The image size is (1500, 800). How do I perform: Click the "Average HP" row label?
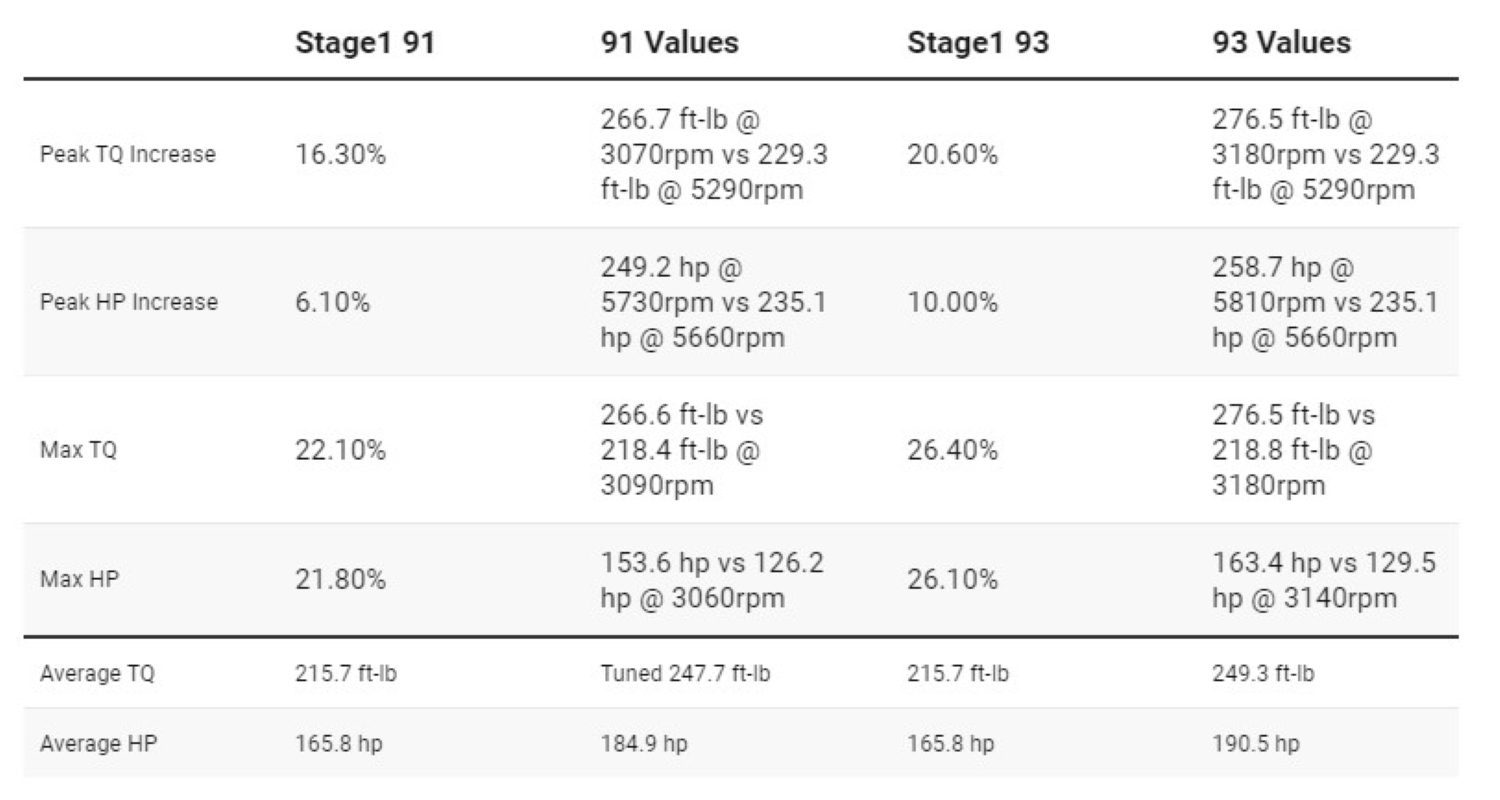(98, 744)
